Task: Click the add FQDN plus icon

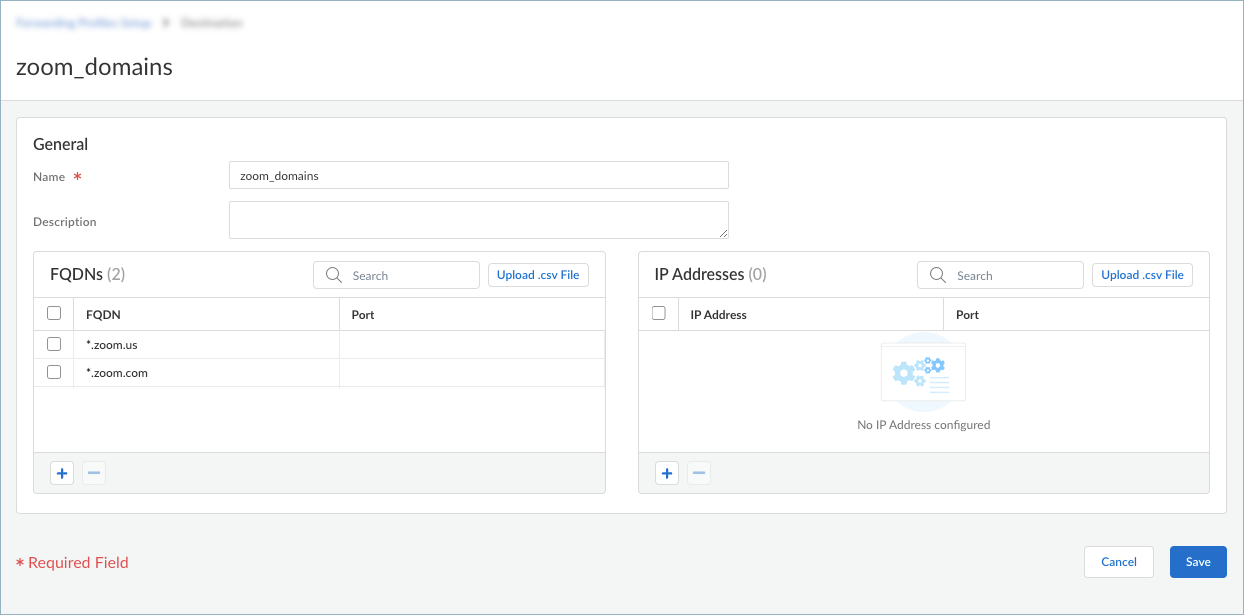Action: pos(62,473)
